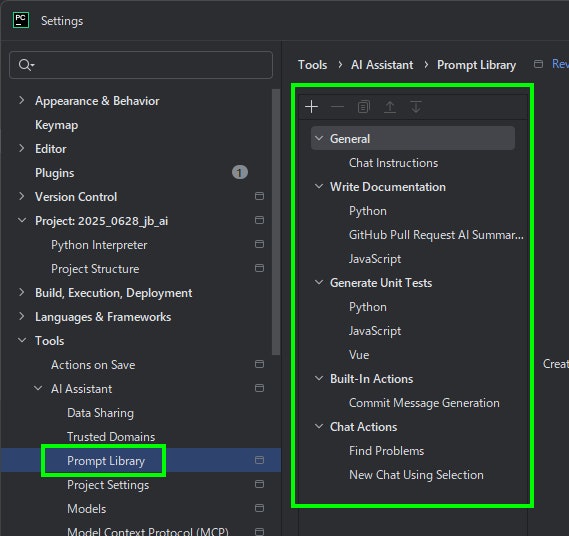Click inside the settings search field

[x=141, y=65]
